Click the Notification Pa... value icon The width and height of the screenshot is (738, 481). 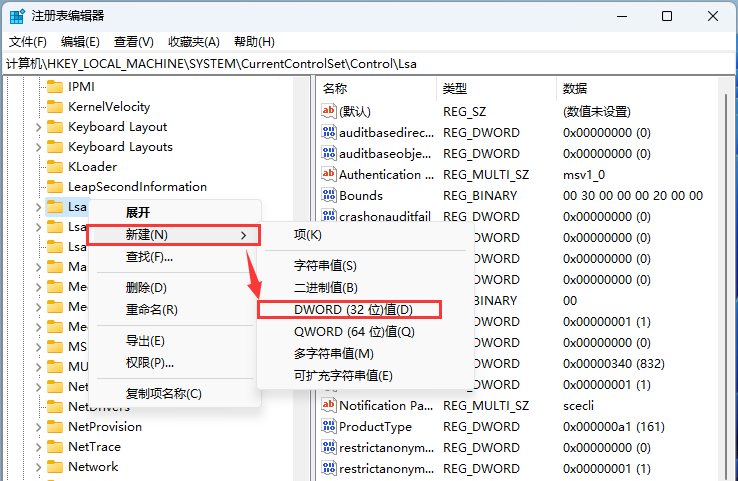(329, 405)
